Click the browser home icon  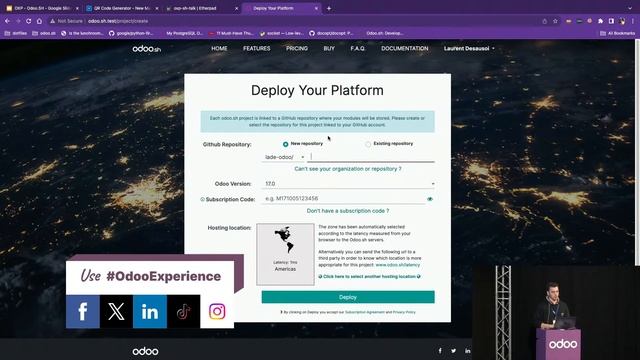point(39,21)
